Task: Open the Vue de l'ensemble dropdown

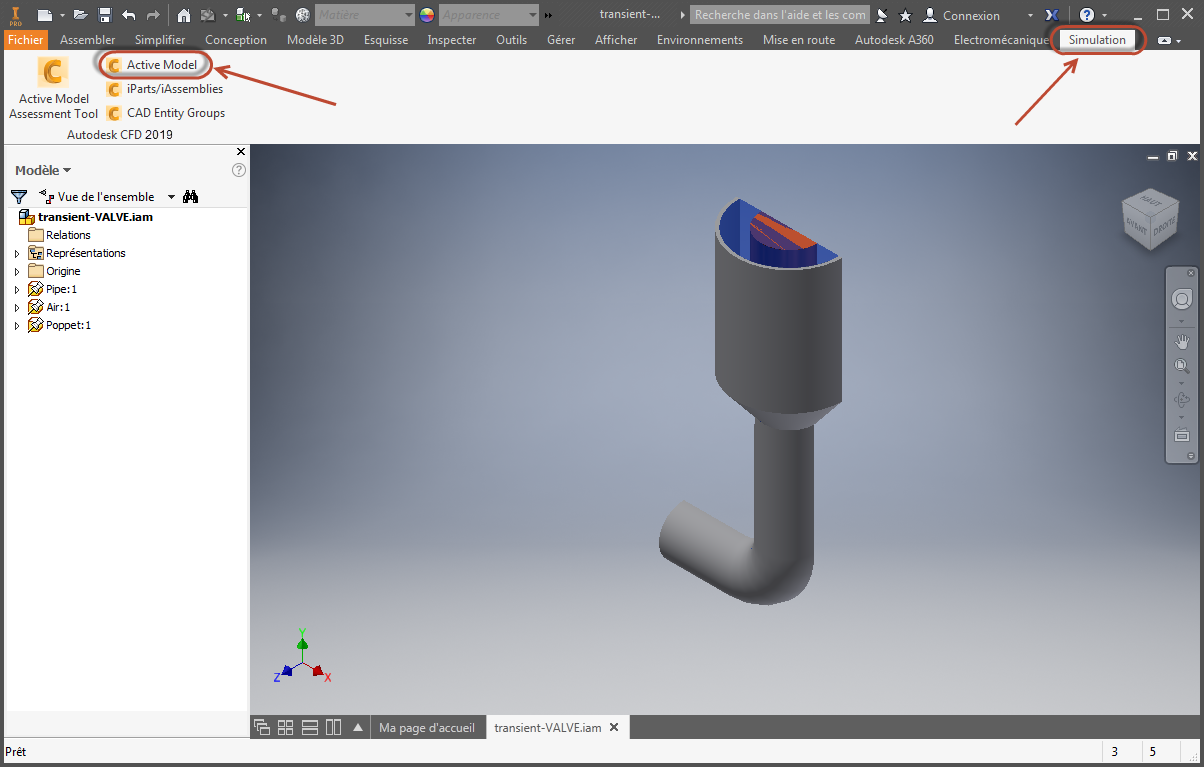Action: point(171,197)
